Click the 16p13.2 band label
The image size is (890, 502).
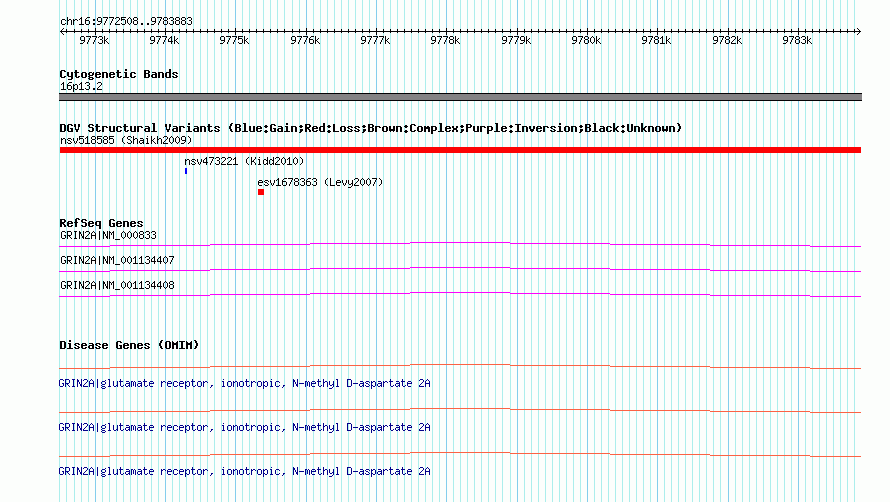click(81, 86)
